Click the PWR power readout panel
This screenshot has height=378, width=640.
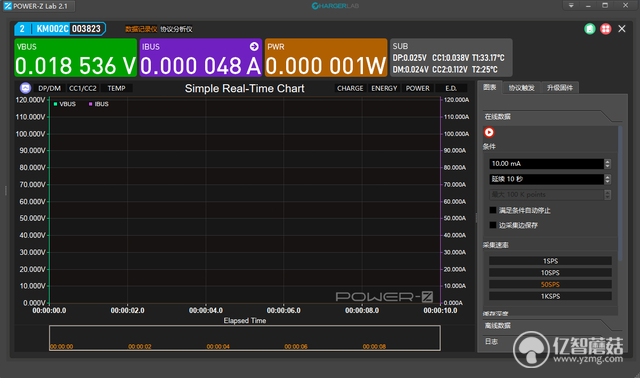326,58
